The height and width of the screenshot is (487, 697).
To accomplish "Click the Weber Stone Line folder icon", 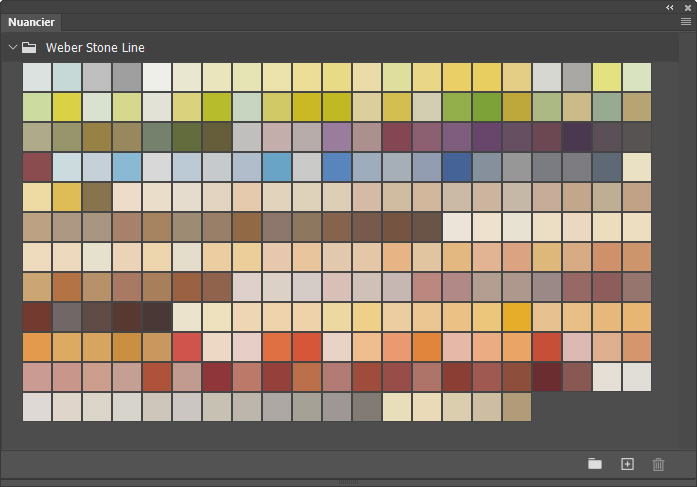I will (x=29, y=47).
